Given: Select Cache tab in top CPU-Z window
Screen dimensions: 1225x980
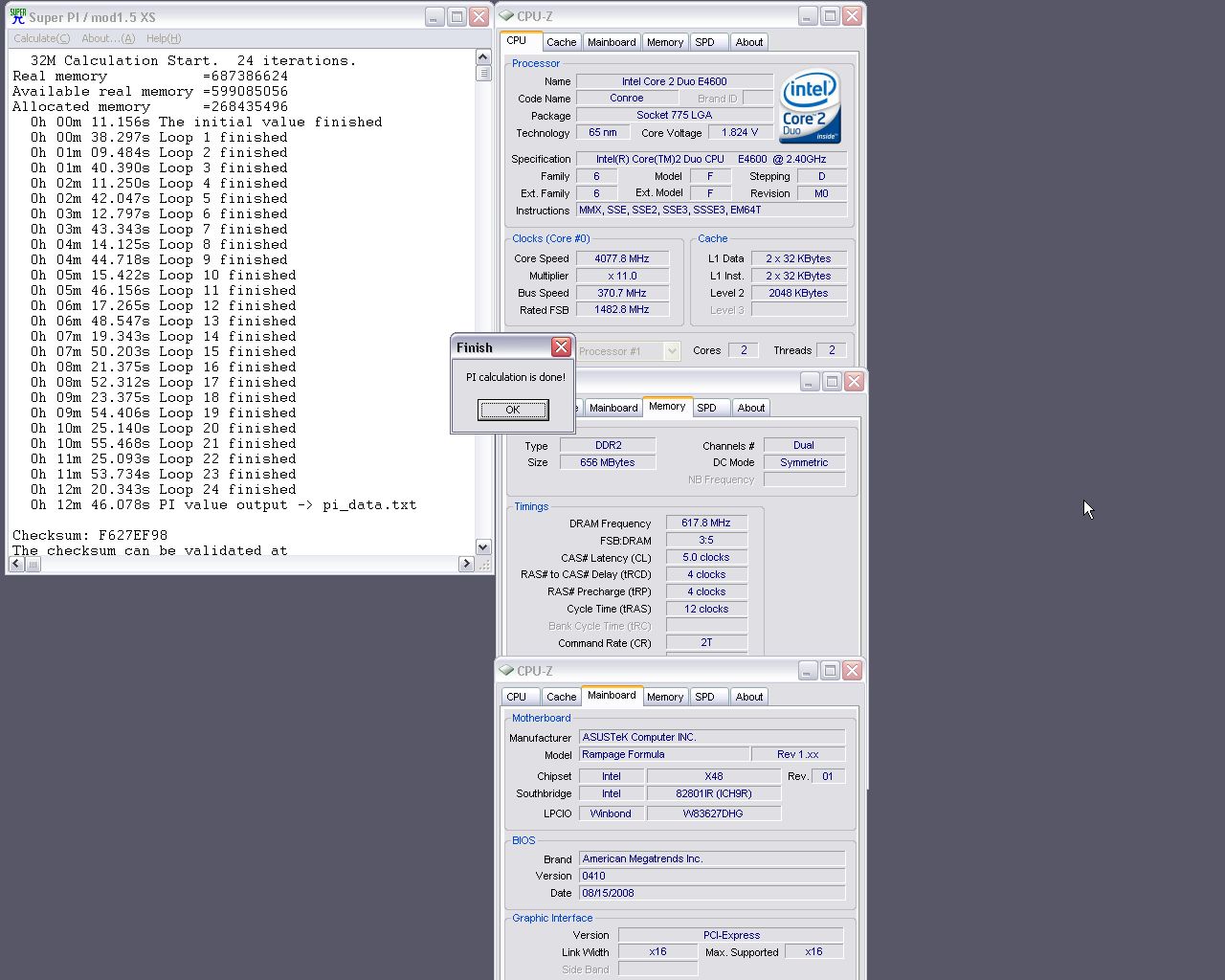Looking at the screenshot, I should [562, 42].
